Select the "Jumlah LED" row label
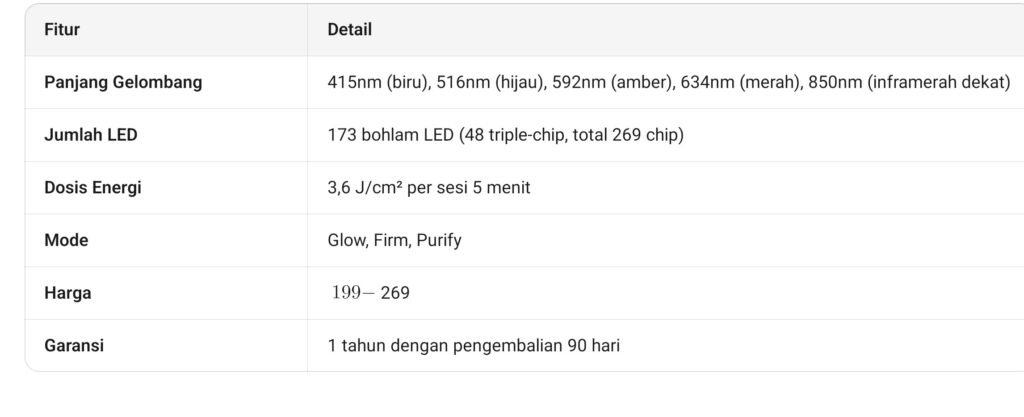1024x417 pixels. (x=91, y=135)
